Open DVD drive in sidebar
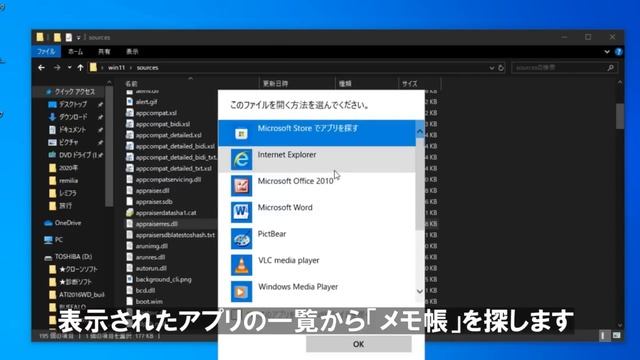The image size is (640, 360). click(78, 155)
